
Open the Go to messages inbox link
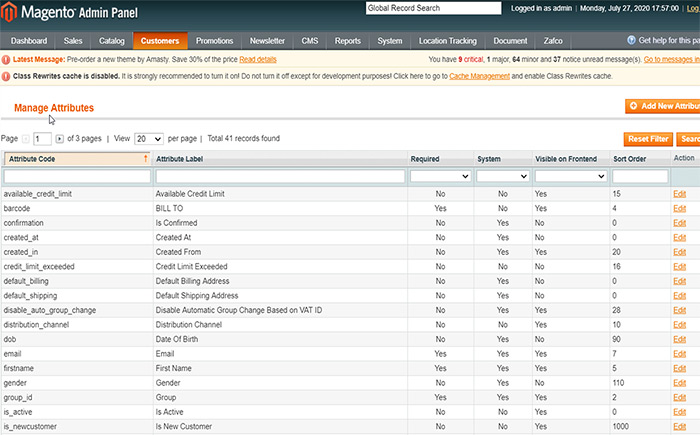click(x=671, y=59)
